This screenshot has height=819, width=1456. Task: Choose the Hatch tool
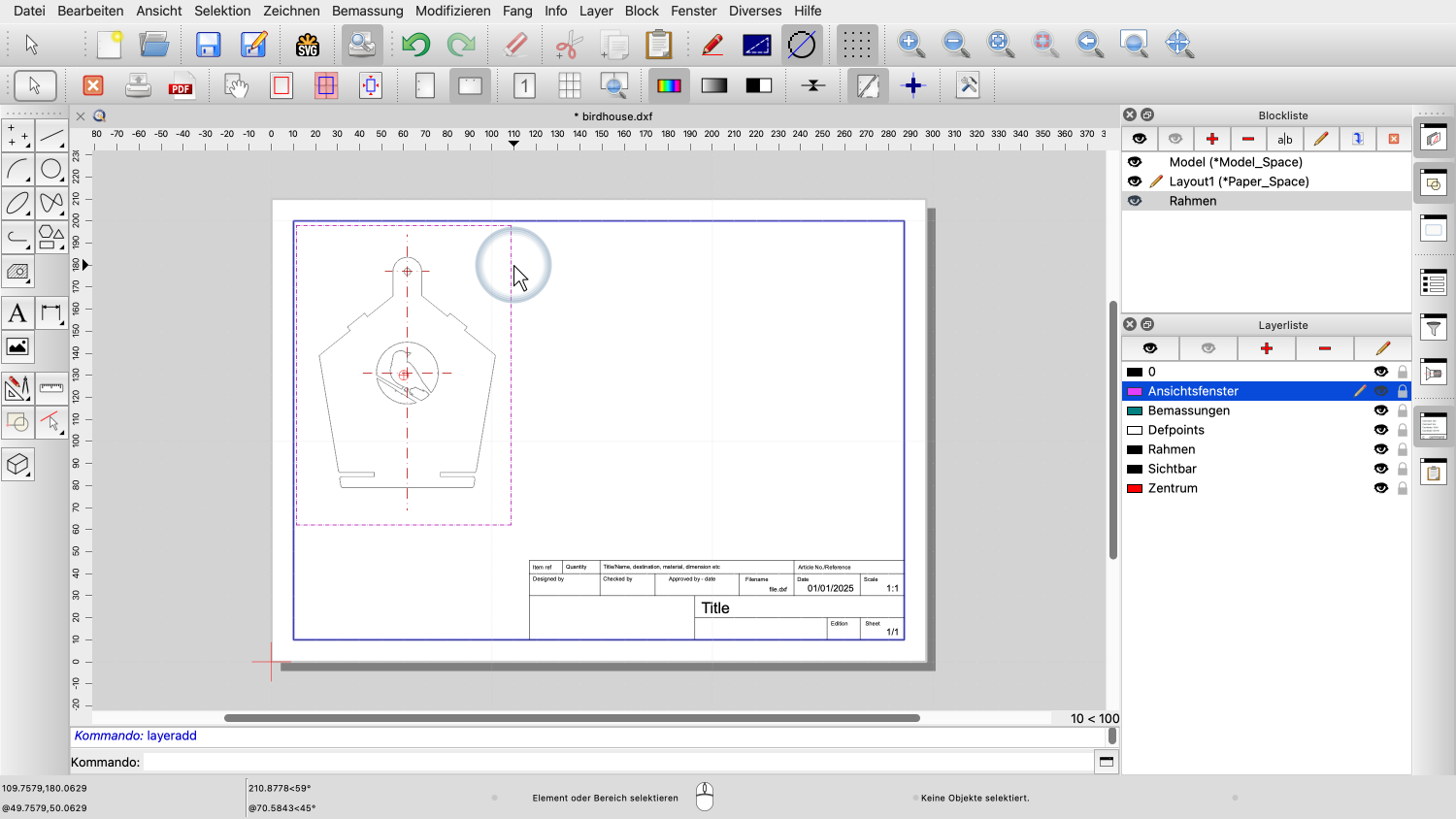[x=17, y=273]
